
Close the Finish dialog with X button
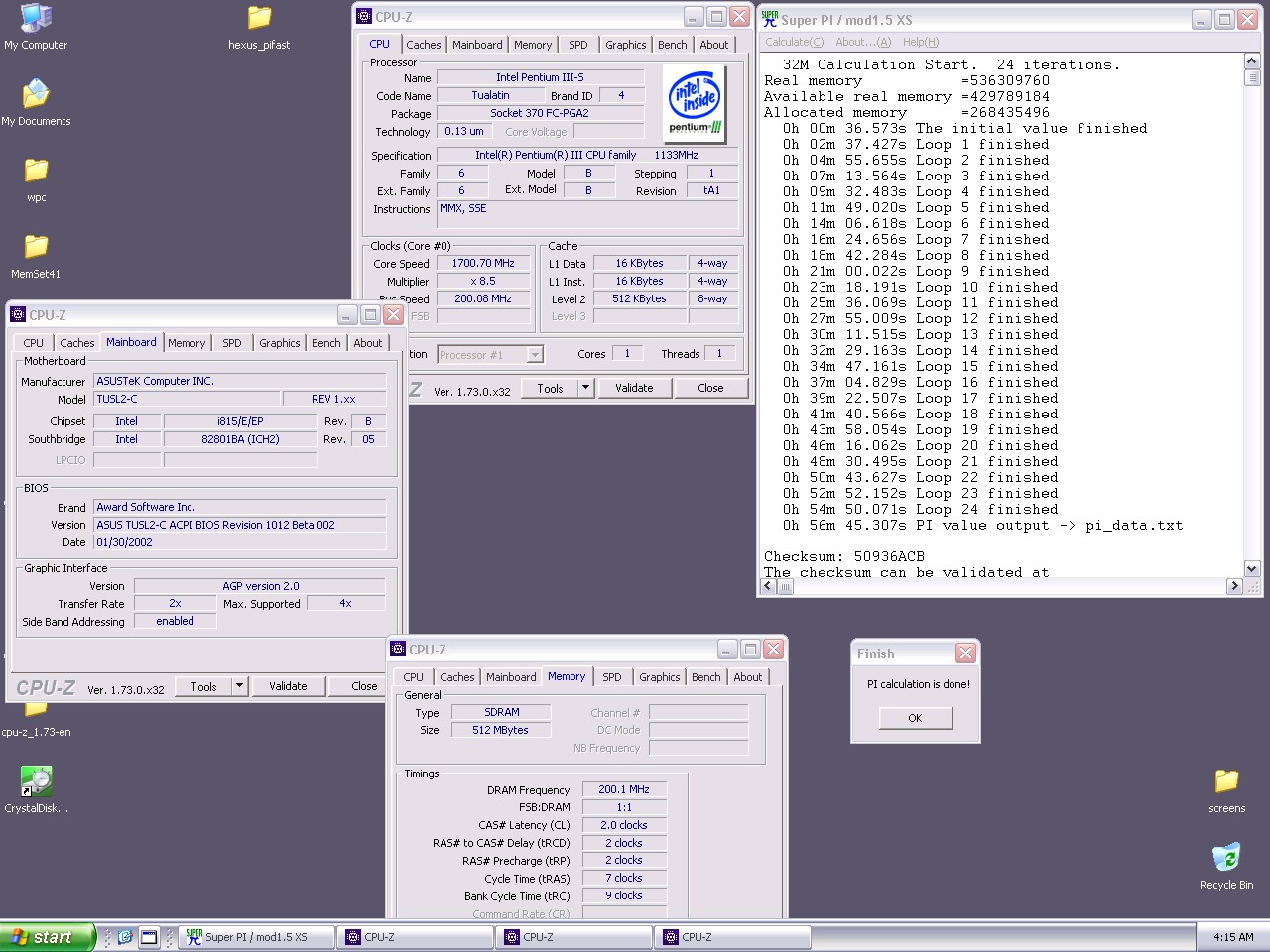(965, 653)
